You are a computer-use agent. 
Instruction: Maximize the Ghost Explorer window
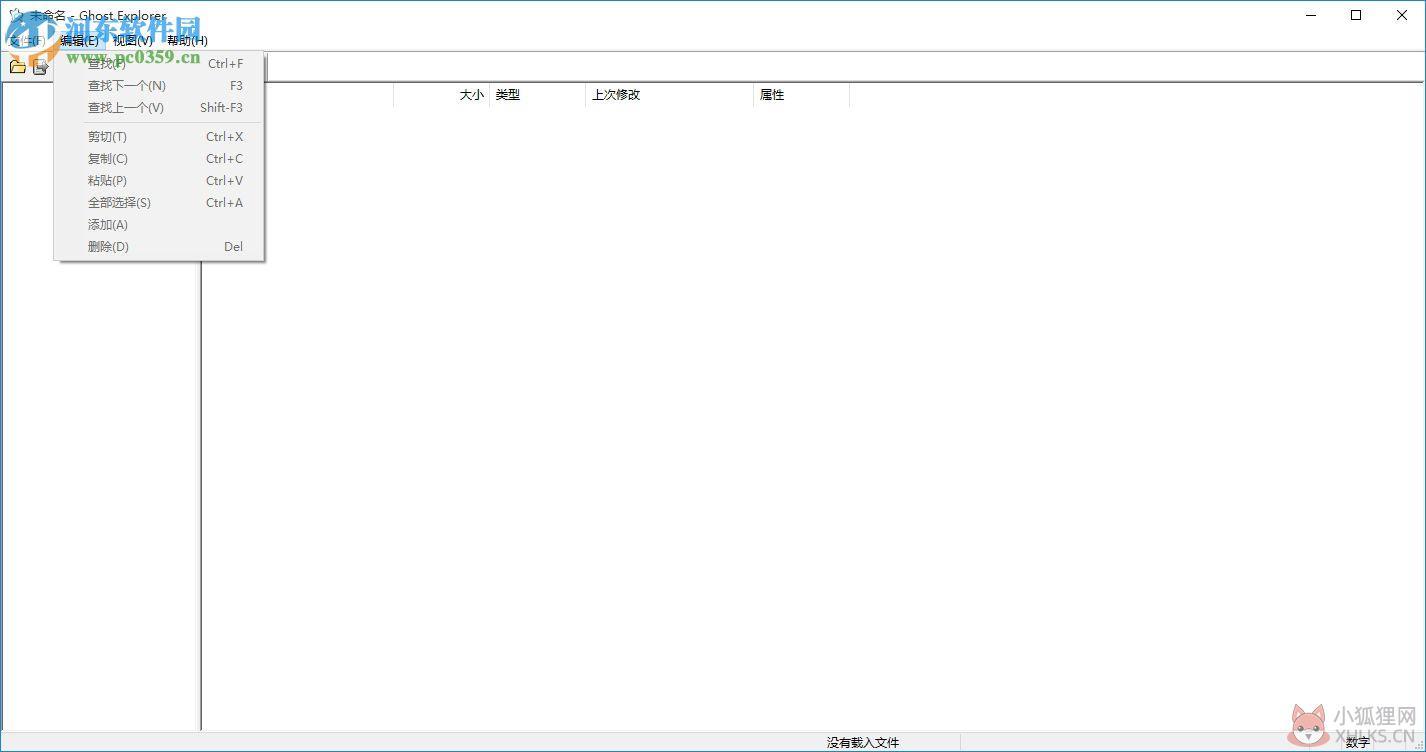pos(1356,15)
